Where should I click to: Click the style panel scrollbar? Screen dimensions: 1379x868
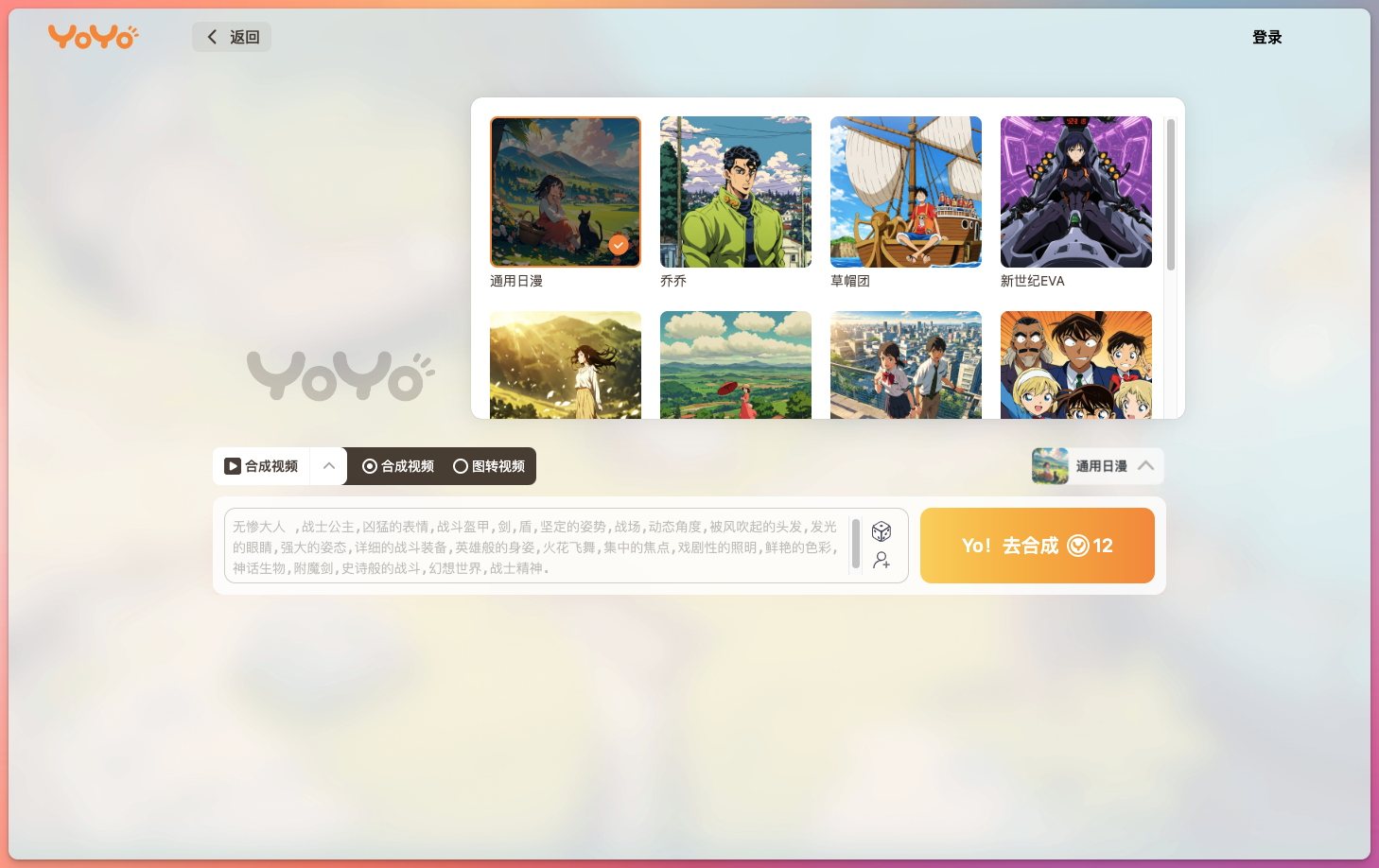coord(1171,195)
